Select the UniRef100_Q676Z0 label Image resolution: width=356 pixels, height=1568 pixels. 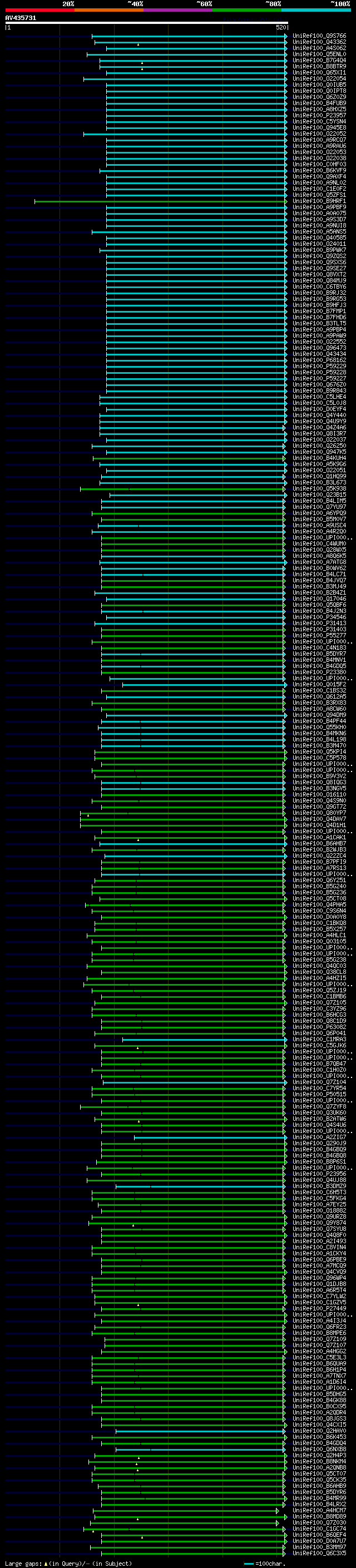319,385
